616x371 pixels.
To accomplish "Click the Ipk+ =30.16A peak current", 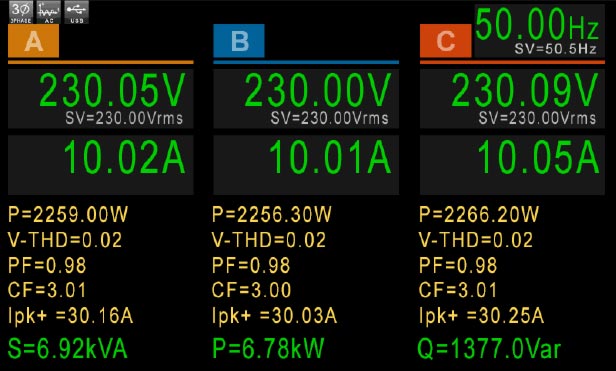I will (x=71, y=316).
